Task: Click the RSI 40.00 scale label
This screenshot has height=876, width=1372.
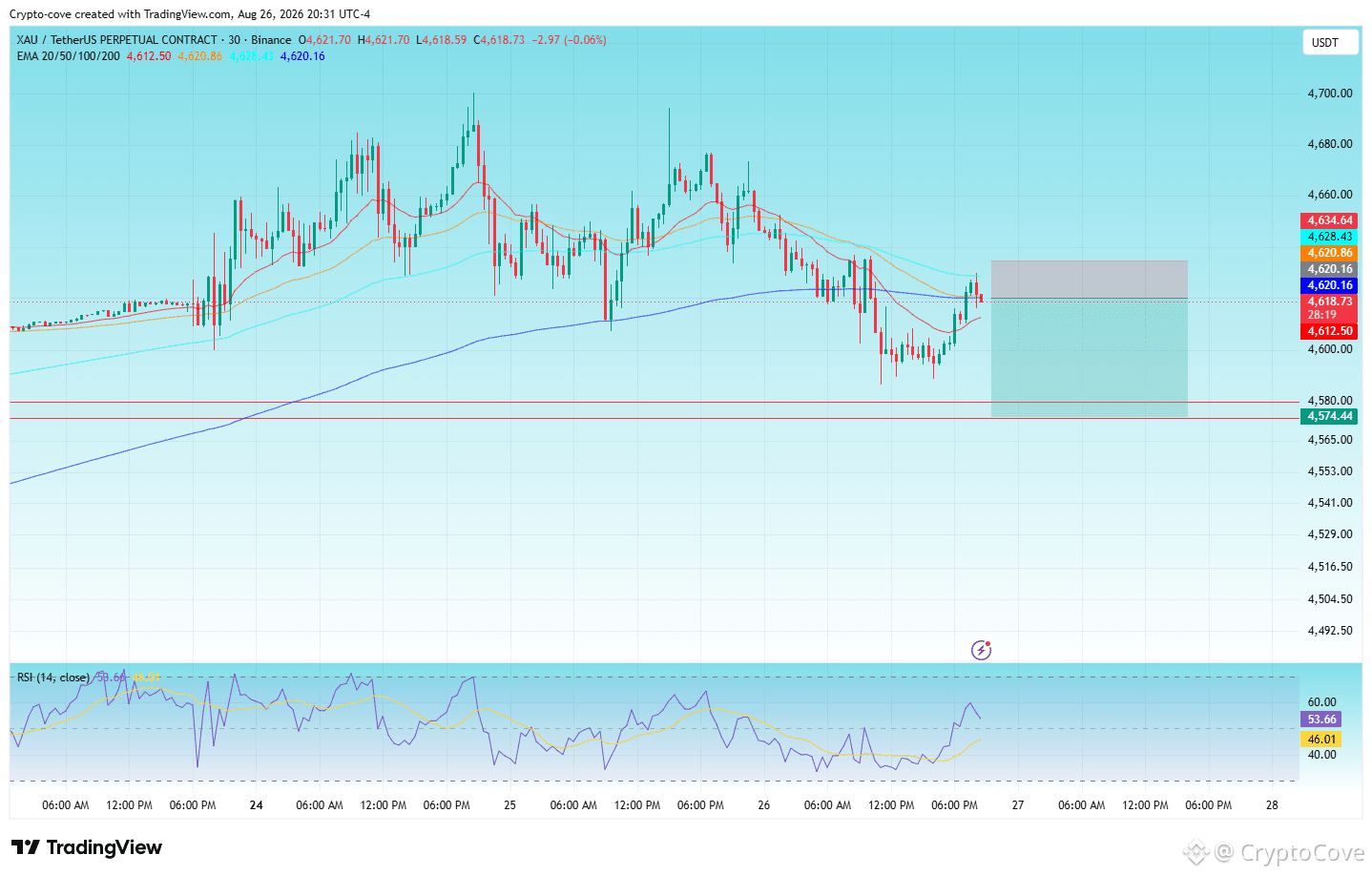Action: 1322,755
